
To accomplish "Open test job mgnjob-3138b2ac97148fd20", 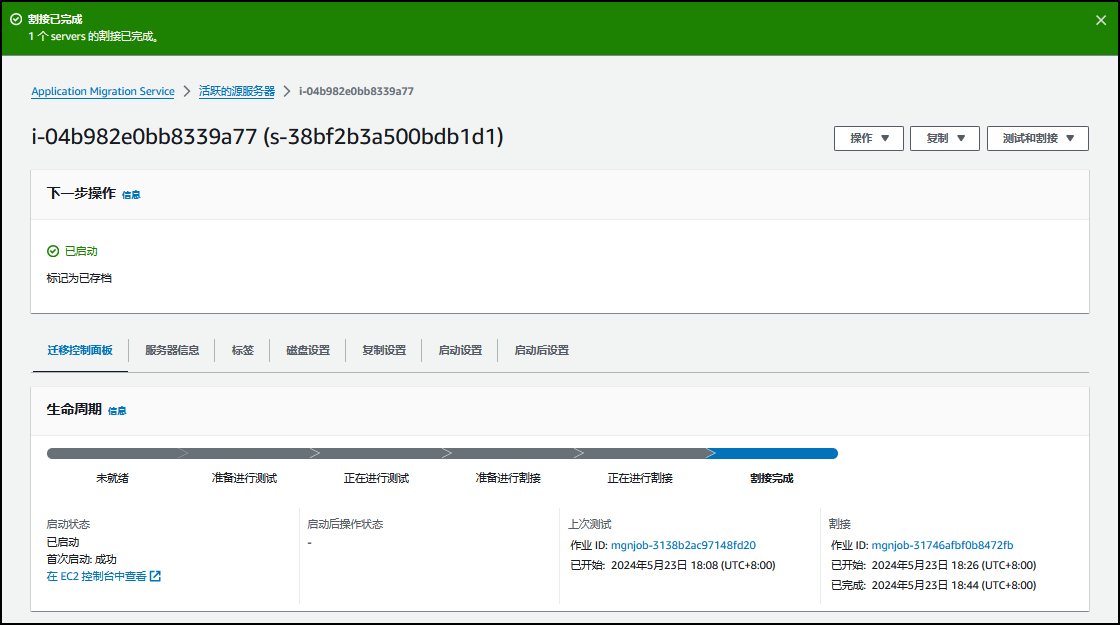I will 683,546.
